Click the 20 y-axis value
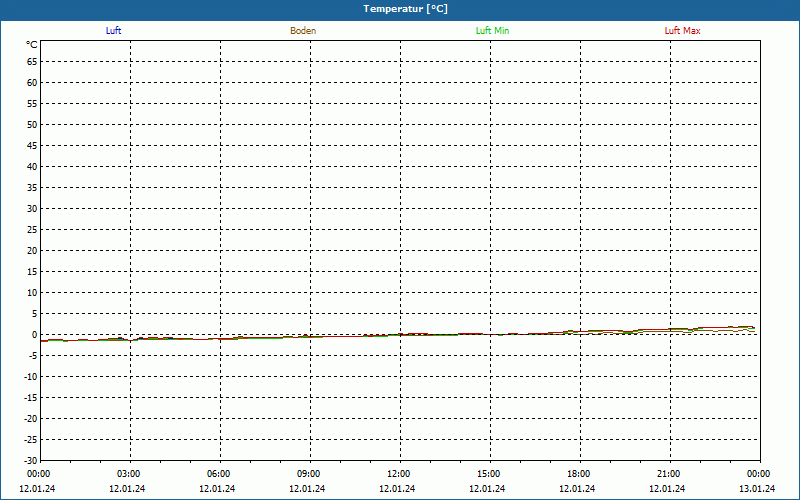Viewport: 800px width, 500px height. 32,251
